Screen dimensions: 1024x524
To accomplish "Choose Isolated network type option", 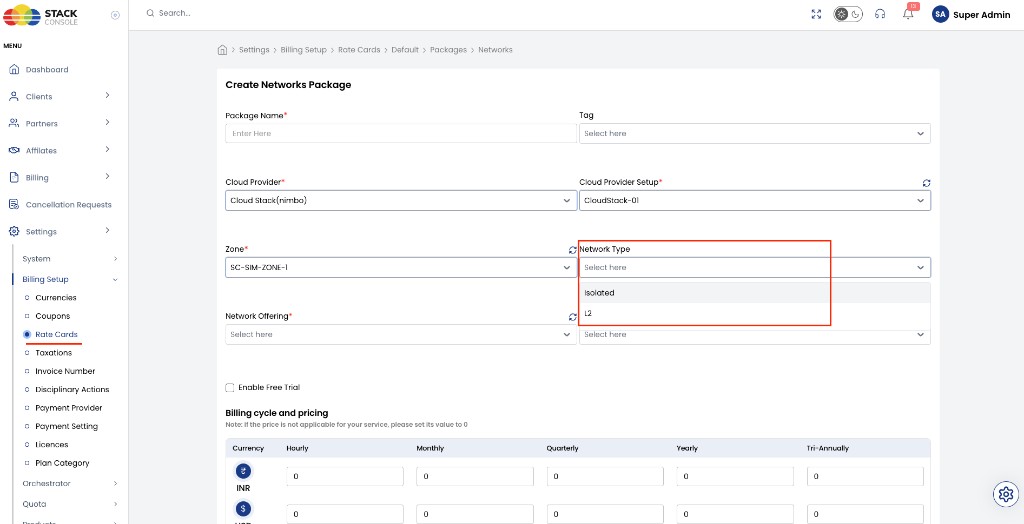I will pyautogui.click(x=755, y=293).
